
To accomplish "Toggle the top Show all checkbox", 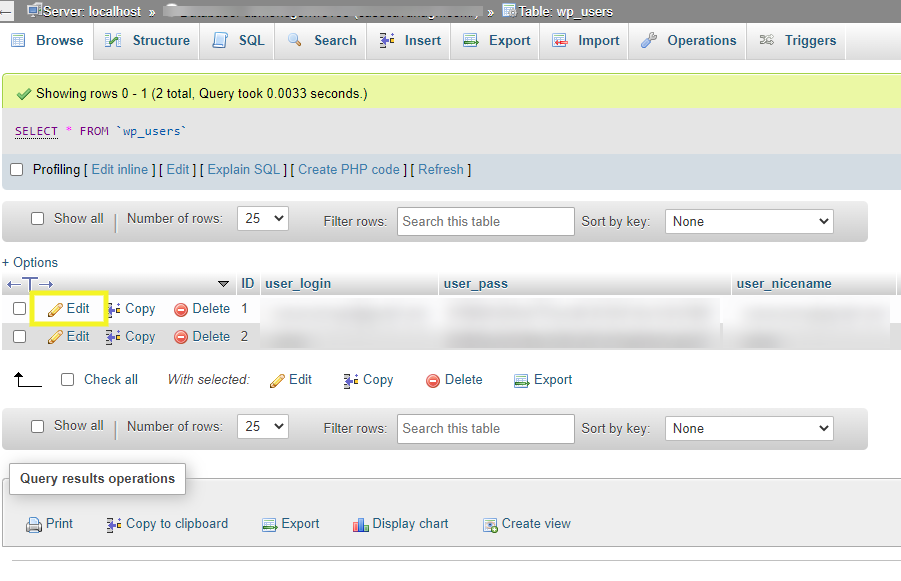I will (37, 218).
